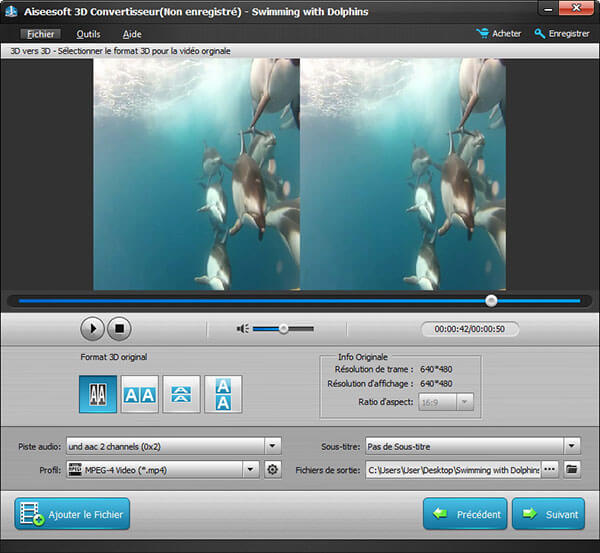Expand the Piste audio dropdown

272,446
